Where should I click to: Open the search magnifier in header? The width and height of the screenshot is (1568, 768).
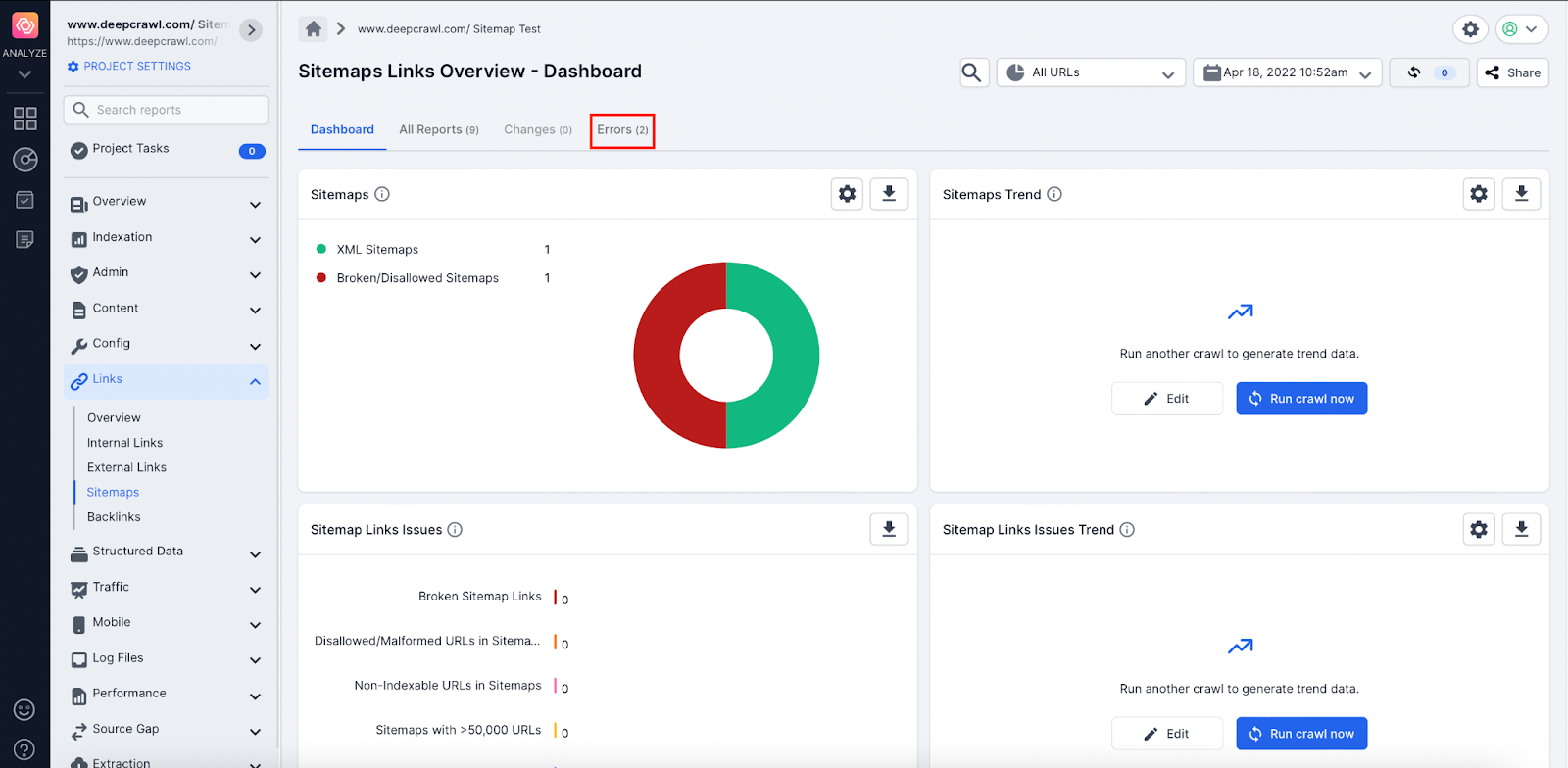click(972, 72)
